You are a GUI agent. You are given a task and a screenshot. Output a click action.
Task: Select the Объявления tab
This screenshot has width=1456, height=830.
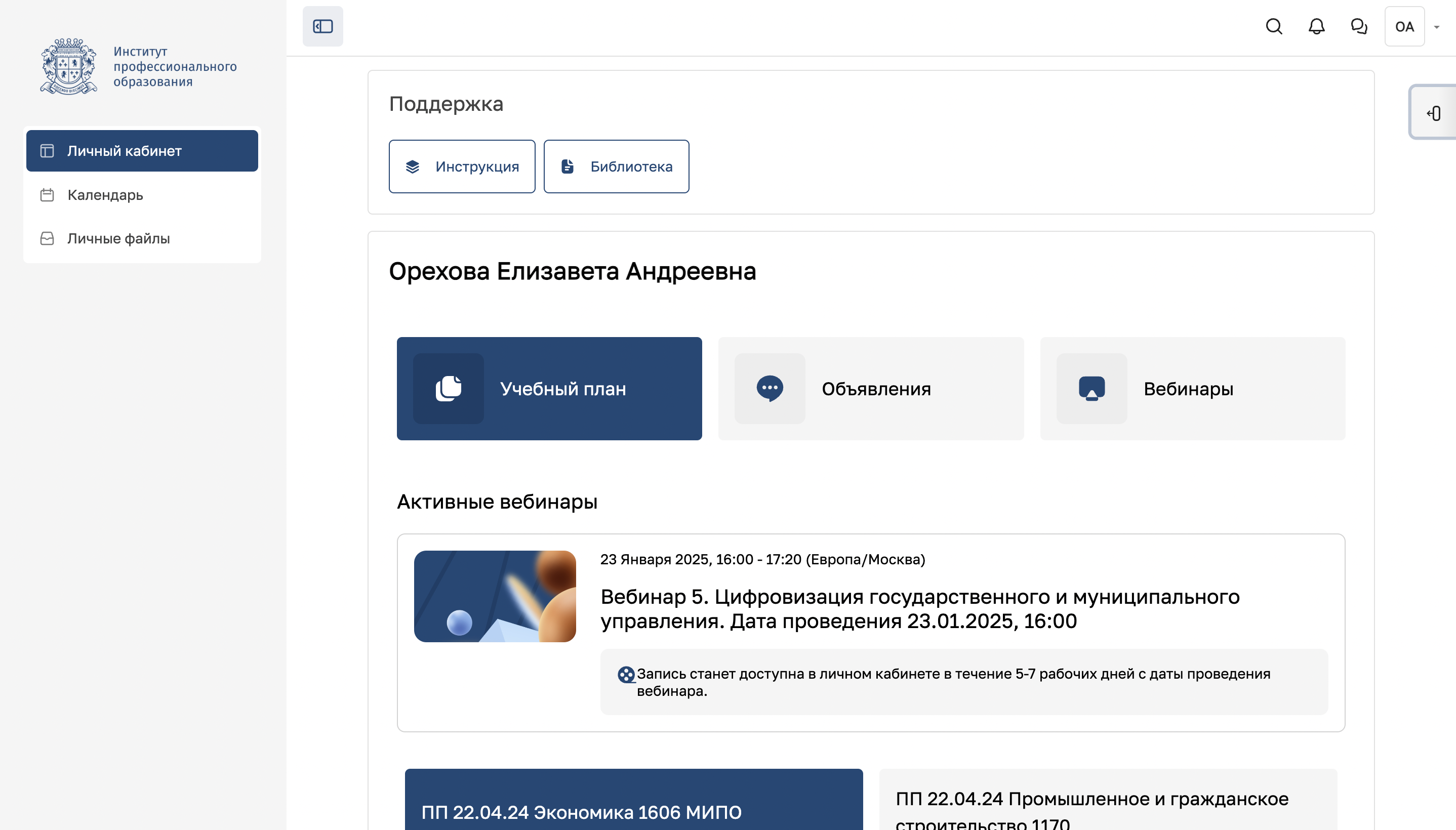tap(871, 388)
